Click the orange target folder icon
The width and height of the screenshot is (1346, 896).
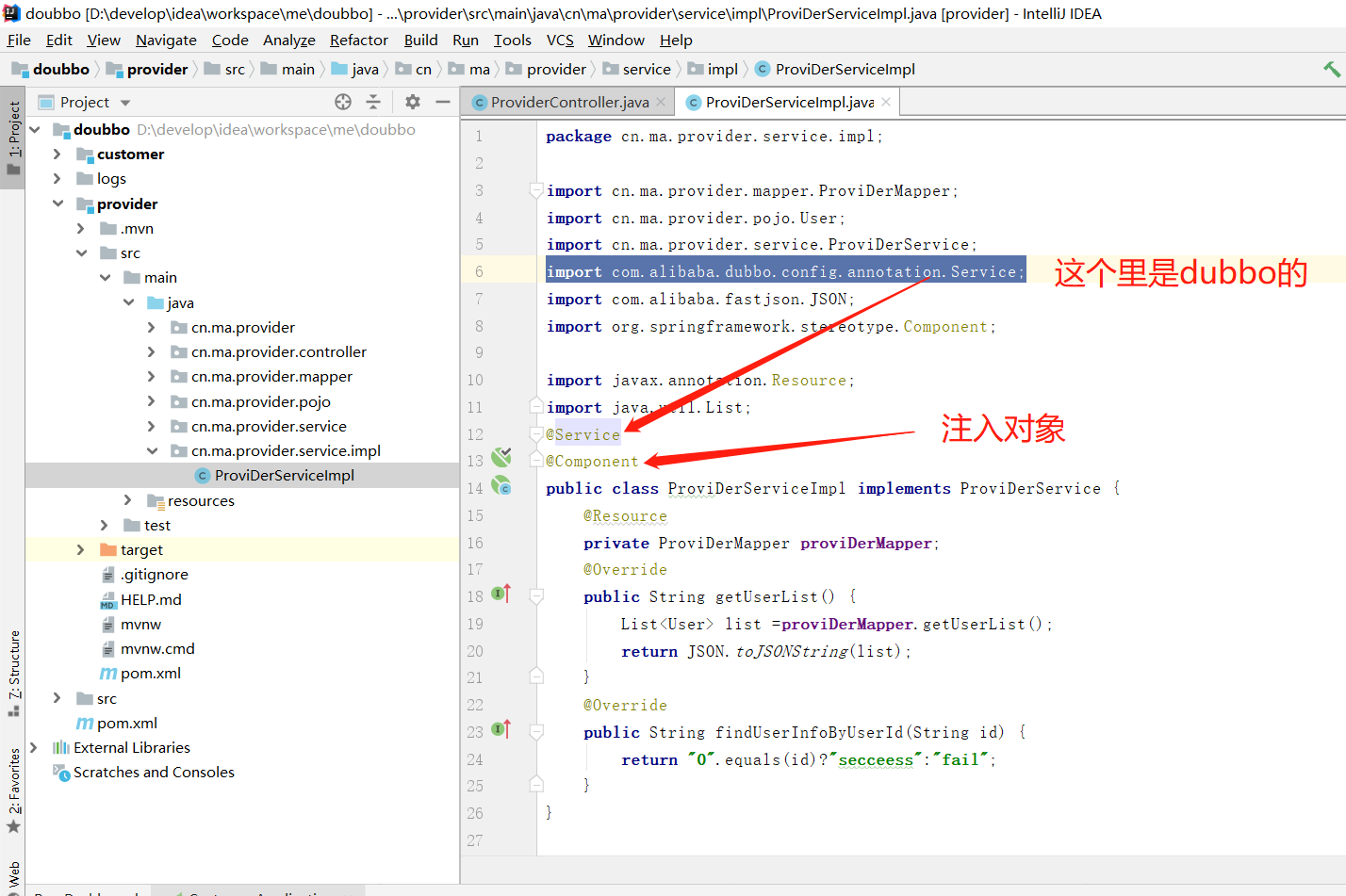tap(108, 549)
